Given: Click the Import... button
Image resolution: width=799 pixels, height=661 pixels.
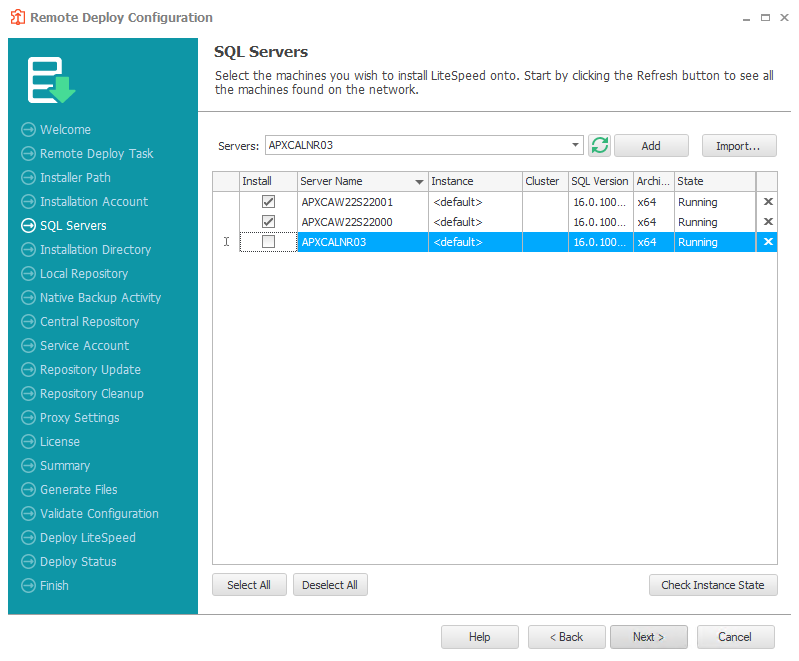Looking at the screenshot, I should [738, 146].
